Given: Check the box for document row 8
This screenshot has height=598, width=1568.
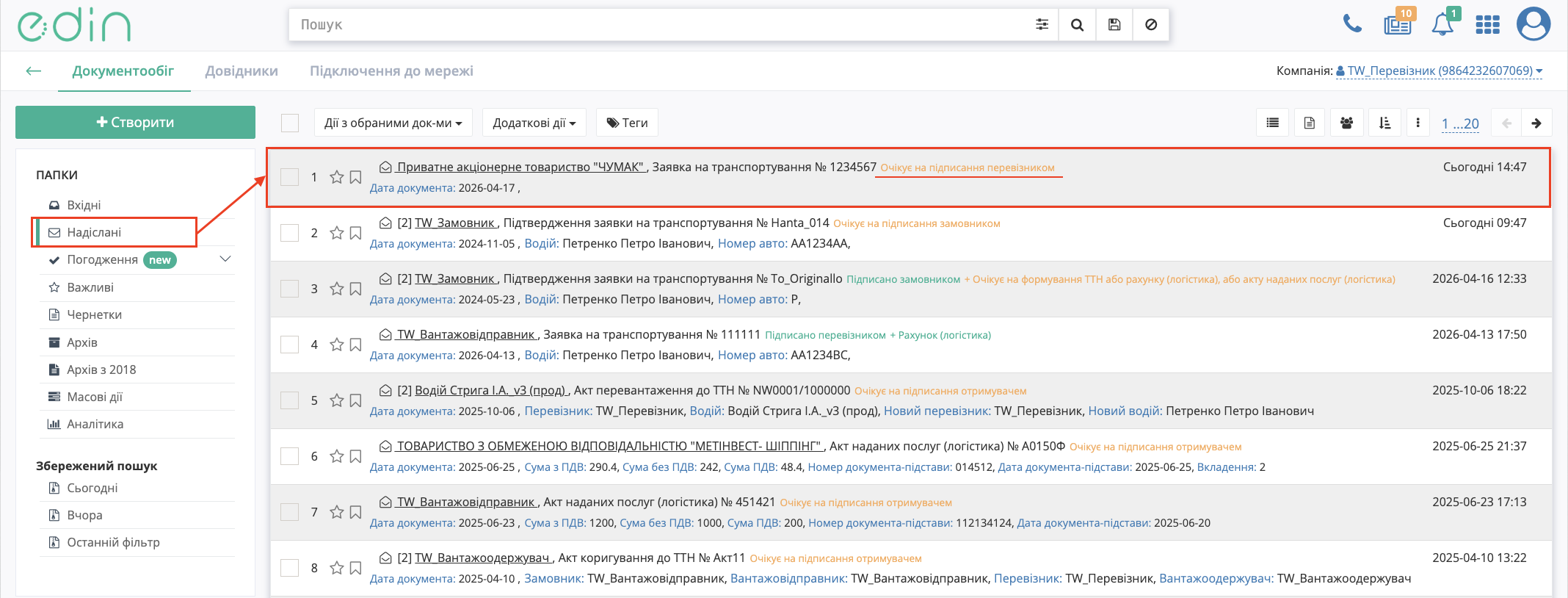Looking at the screenshot, I should [x=290, y=568].
